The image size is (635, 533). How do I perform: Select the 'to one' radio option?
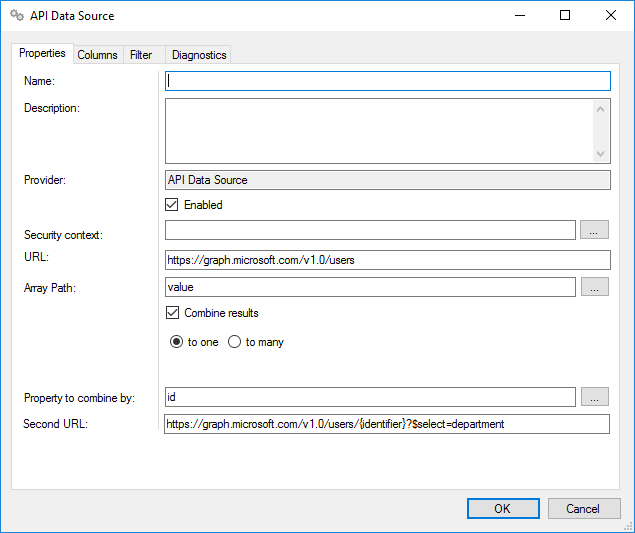pyautogui.click(x=177, y=342)
